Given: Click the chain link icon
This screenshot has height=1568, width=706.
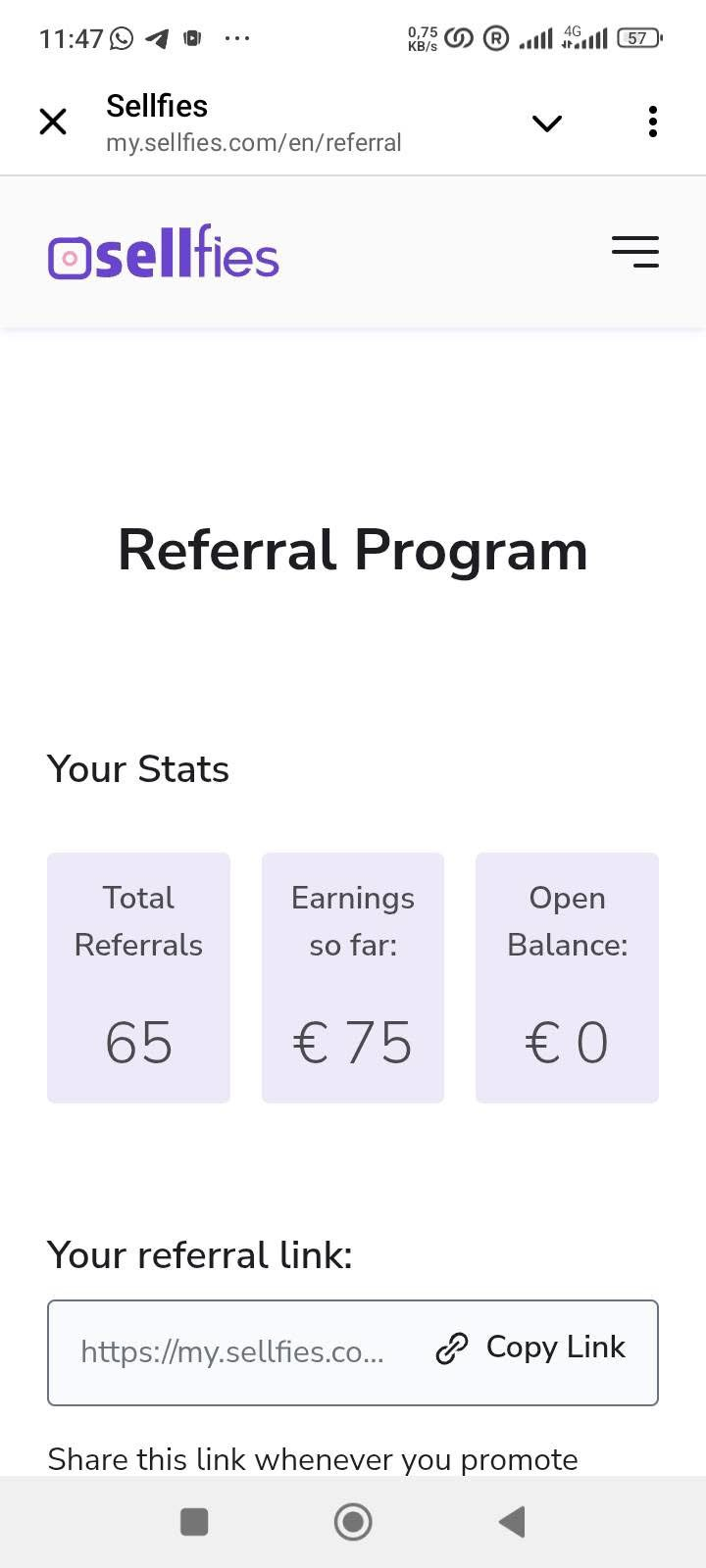Looking at the screenshot, I should click(452, 1348).
